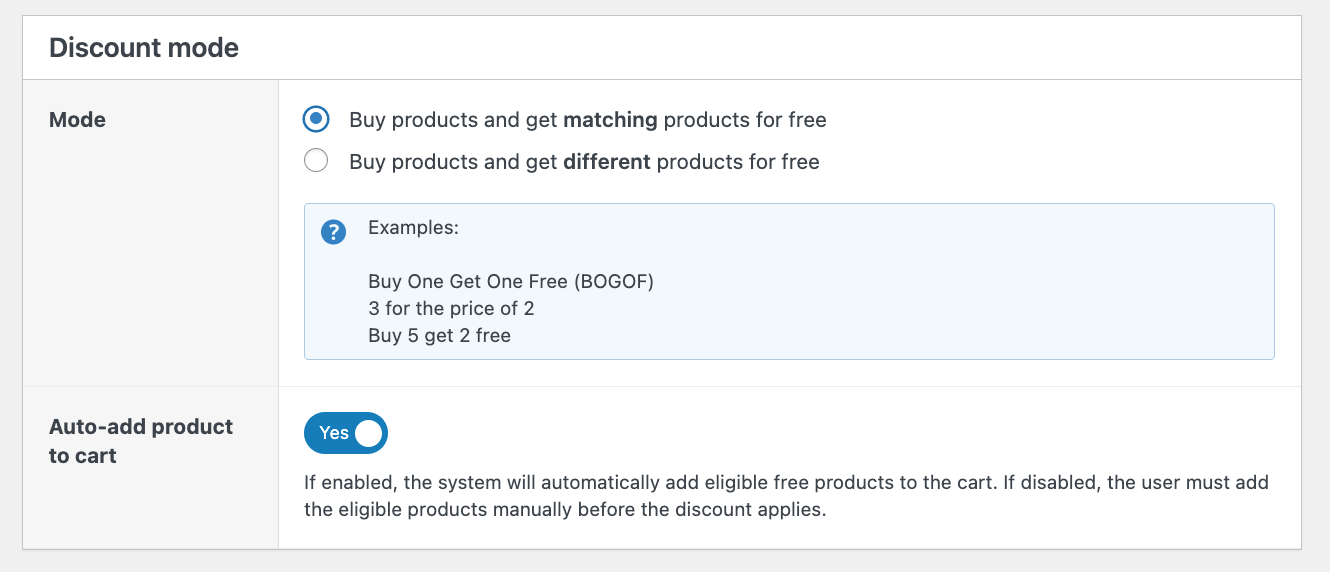The image size is (1330, 572).
Task: Click the bold word "matching"
Action: [610, 120]
